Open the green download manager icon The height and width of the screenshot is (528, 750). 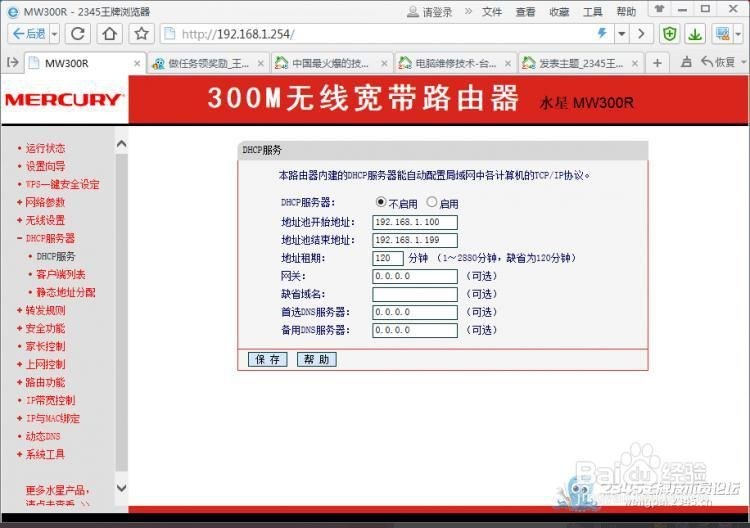point(695,34)
